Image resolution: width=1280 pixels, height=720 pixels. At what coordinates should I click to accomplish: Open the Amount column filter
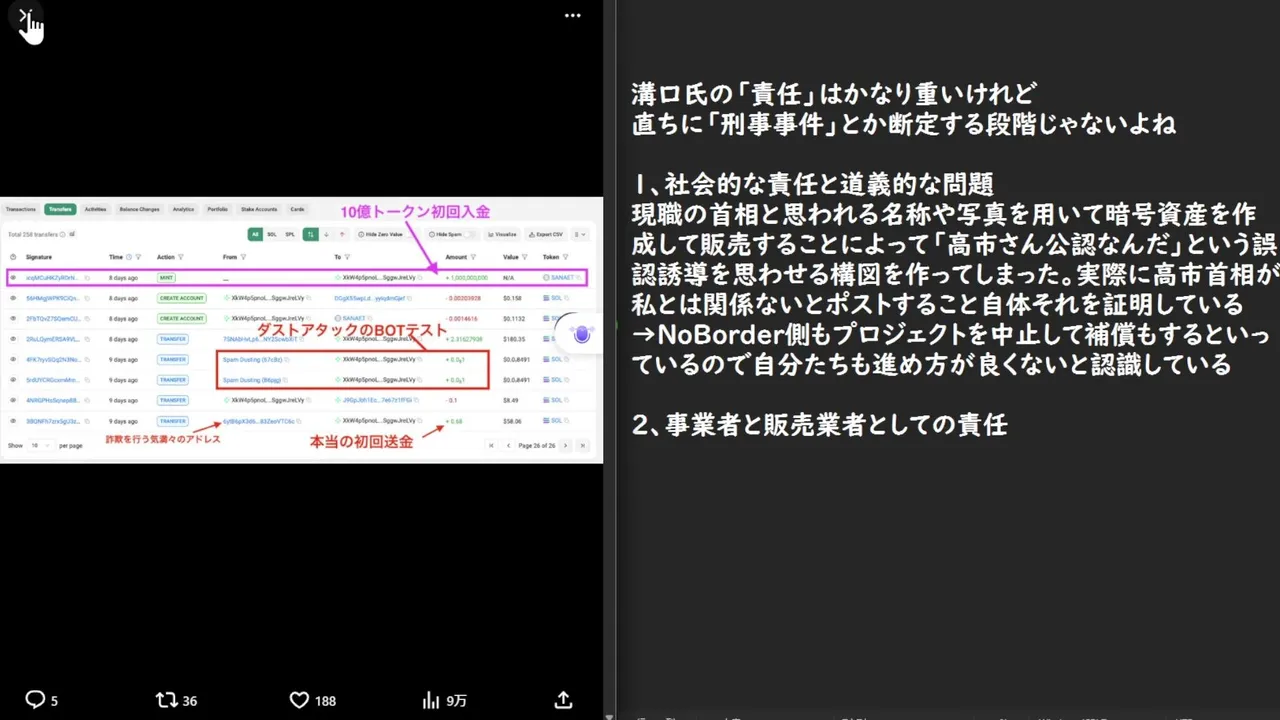[473, 257]
